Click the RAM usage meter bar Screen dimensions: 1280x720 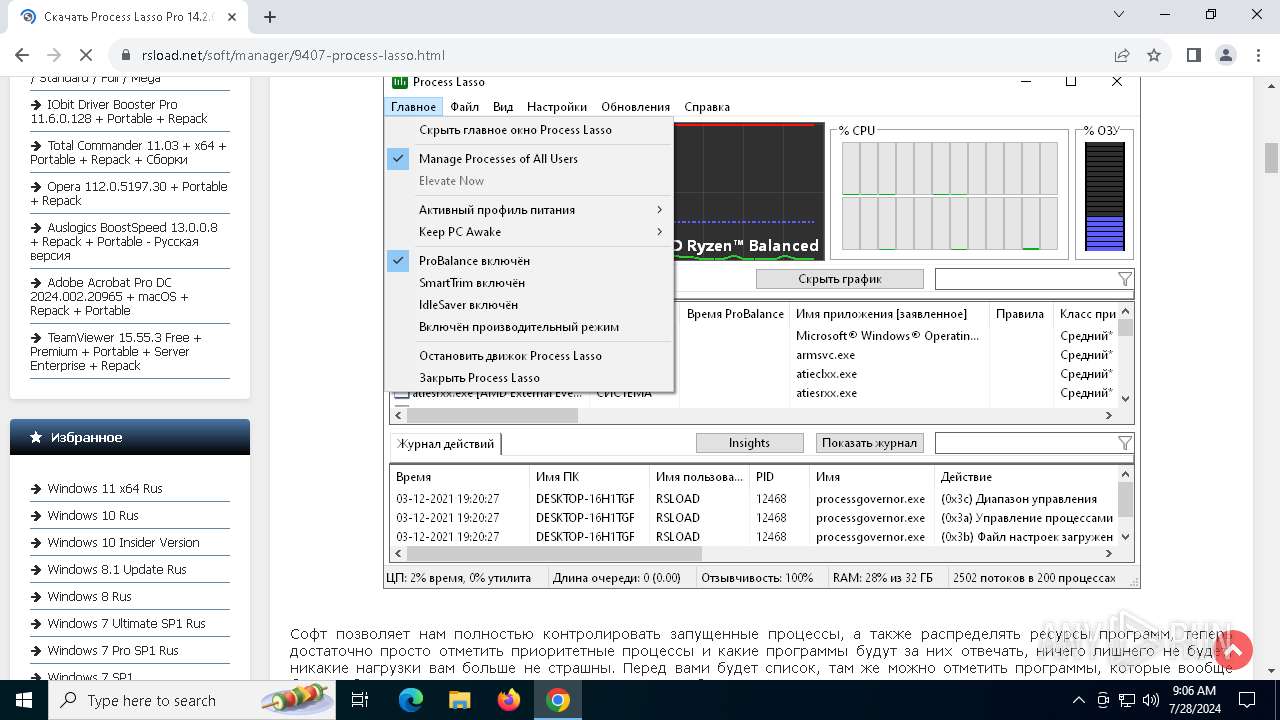pyautogui.click(x=1104, y=196)
